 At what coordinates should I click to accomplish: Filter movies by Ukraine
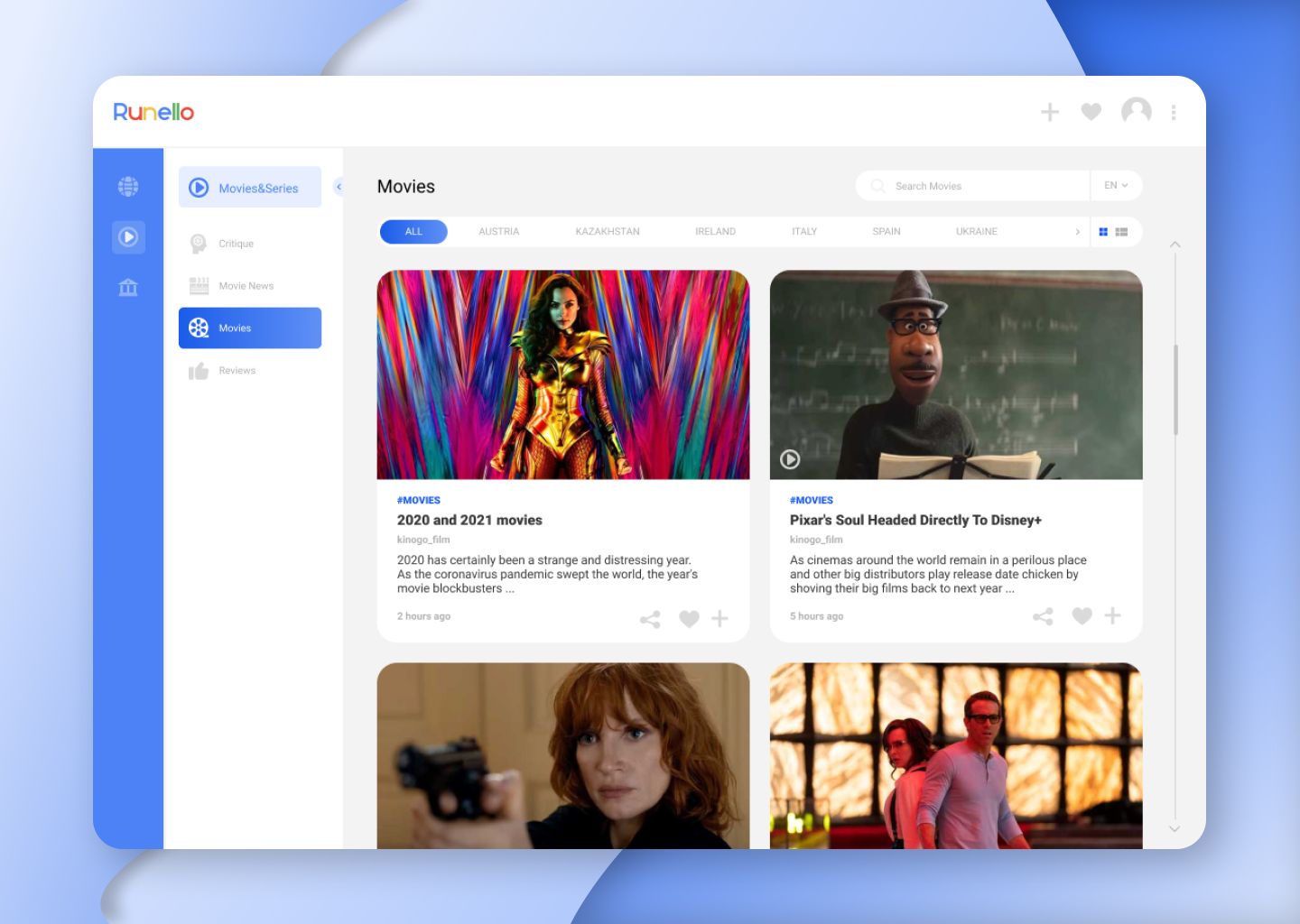977,232
